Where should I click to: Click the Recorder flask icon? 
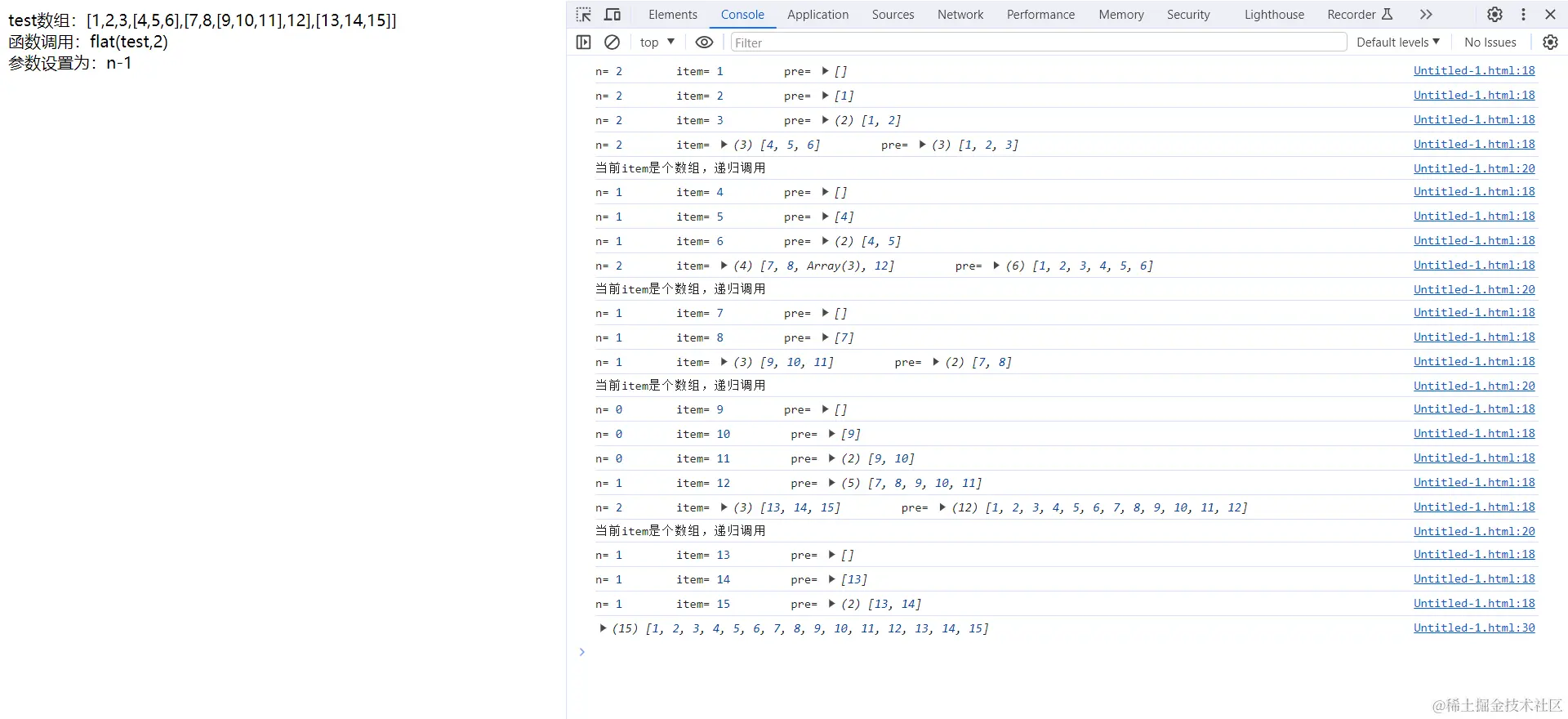point(1387,15)
